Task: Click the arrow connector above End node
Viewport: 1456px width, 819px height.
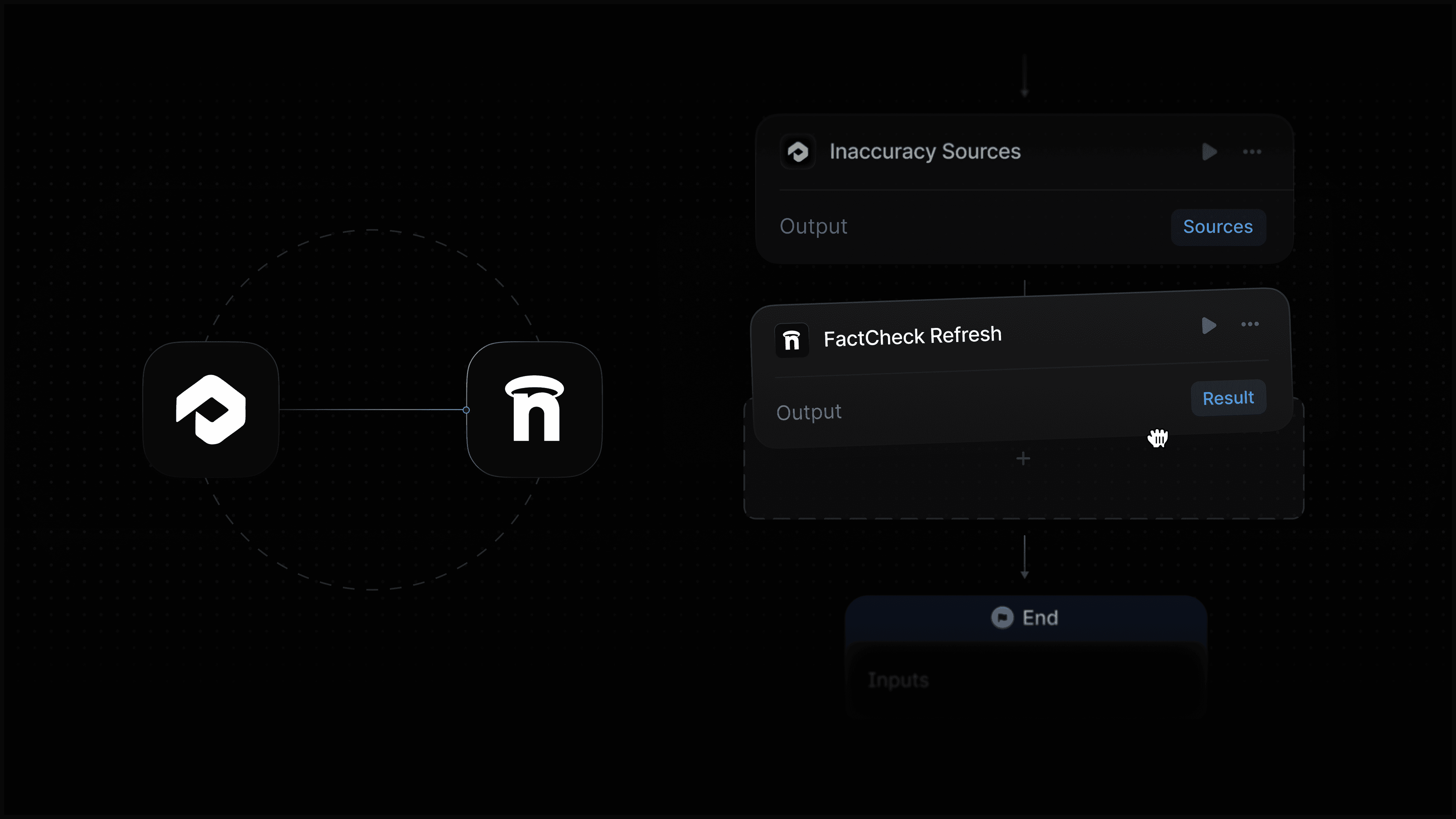Action: [x=1024, y=557]
